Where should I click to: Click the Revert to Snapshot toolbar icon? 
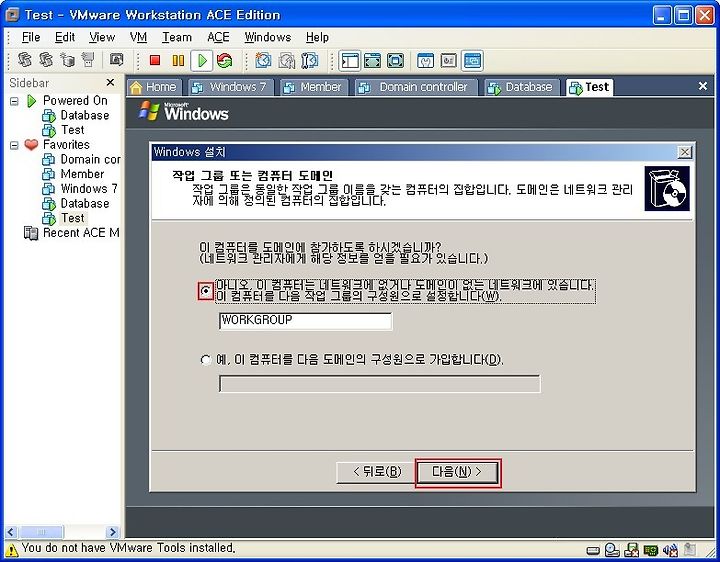click(287, 60)
